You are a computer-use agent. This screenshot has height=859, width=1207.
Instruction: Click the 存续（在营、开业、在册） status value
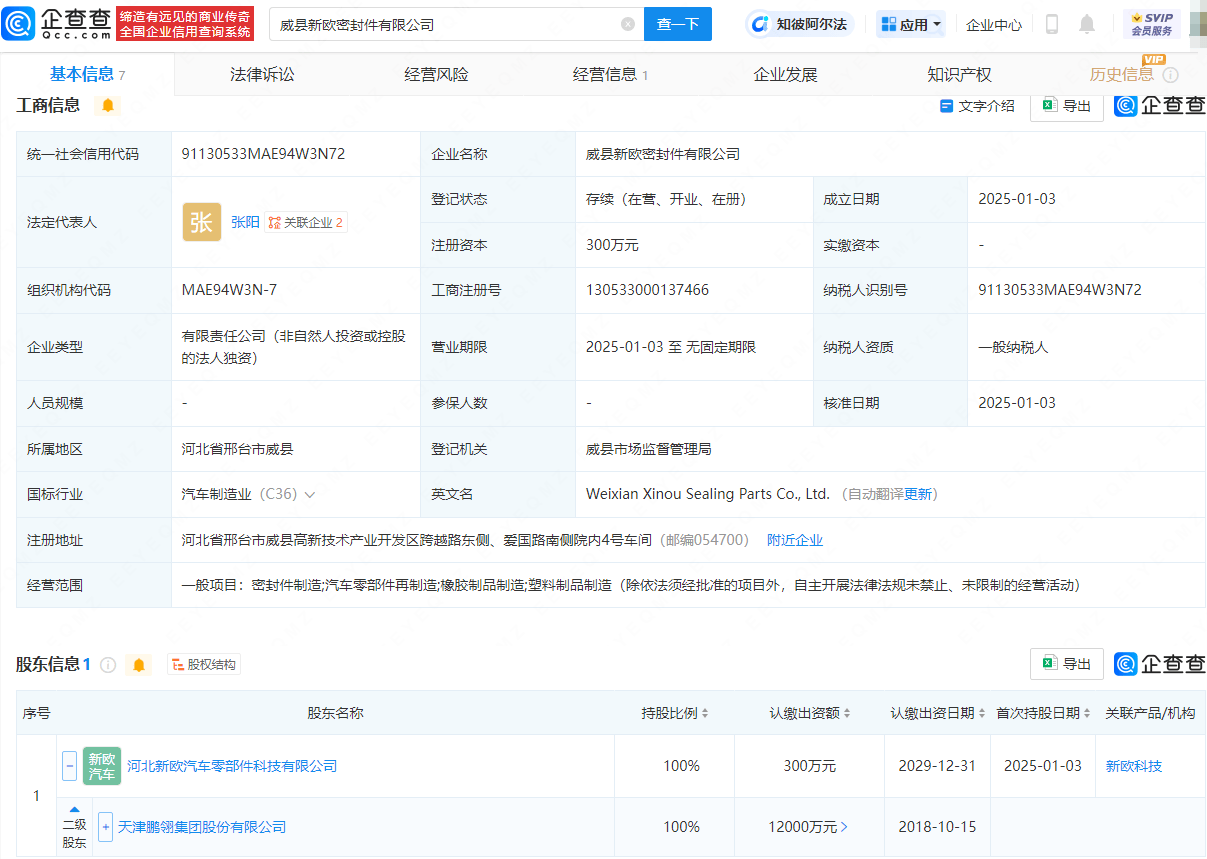coord(666,199)
